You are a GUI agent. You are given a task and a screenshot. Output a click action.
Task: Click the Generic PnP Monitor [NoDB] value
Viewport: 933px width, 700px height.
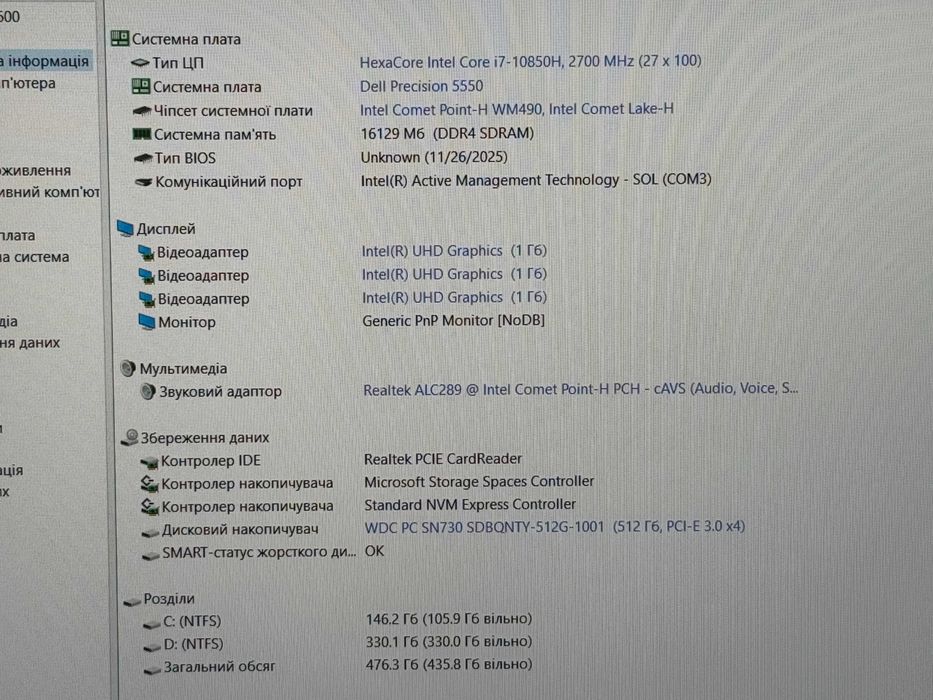[x=453, y=321]
